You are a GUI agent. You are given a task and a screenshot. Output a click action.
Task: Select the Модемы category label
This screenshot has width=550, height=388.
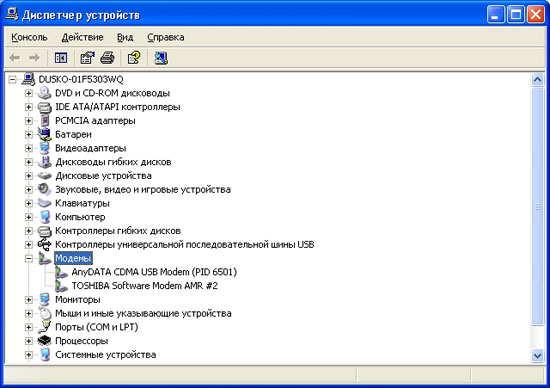pos(73,259)
